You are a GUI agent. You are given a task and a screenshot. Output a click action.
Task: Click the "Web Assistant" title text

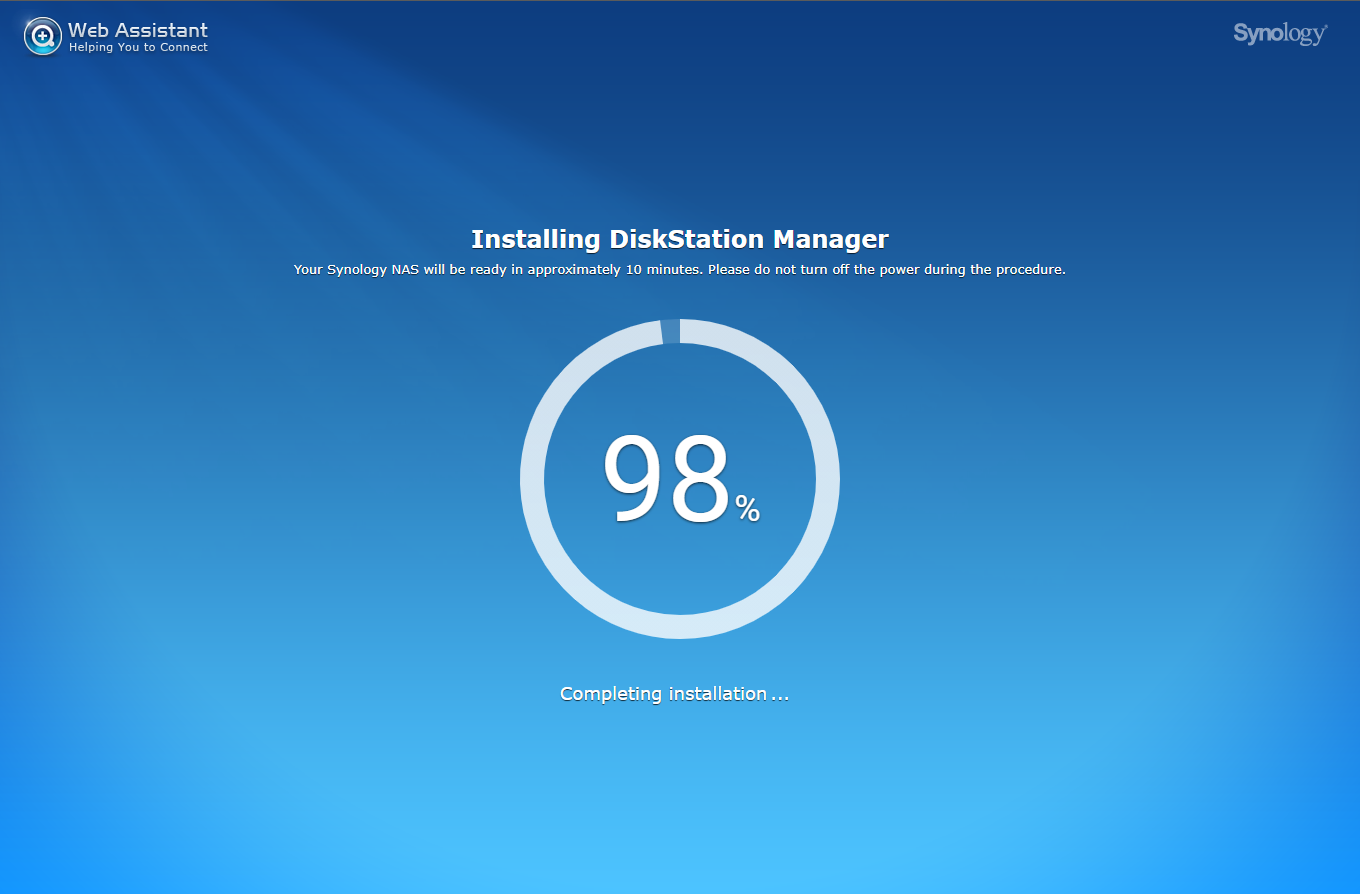click(x=138, y=30)
